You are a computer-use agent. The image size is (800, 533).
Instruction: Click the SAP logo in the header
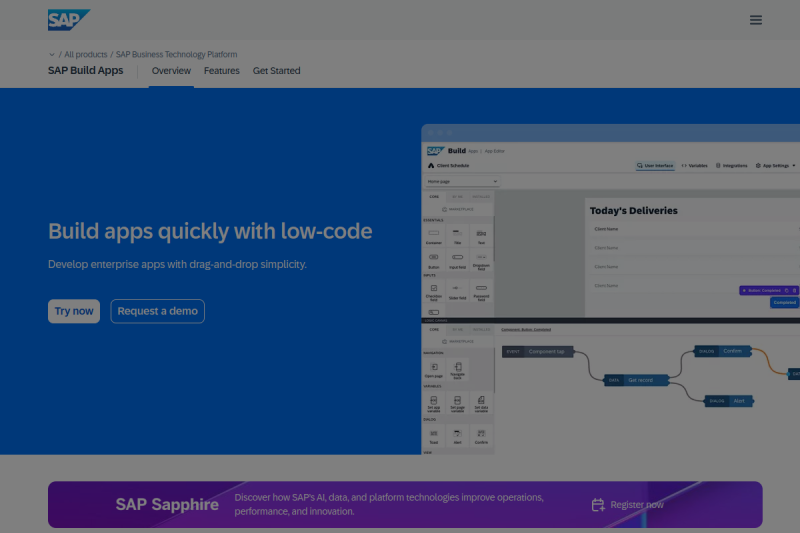pos(69,20)
